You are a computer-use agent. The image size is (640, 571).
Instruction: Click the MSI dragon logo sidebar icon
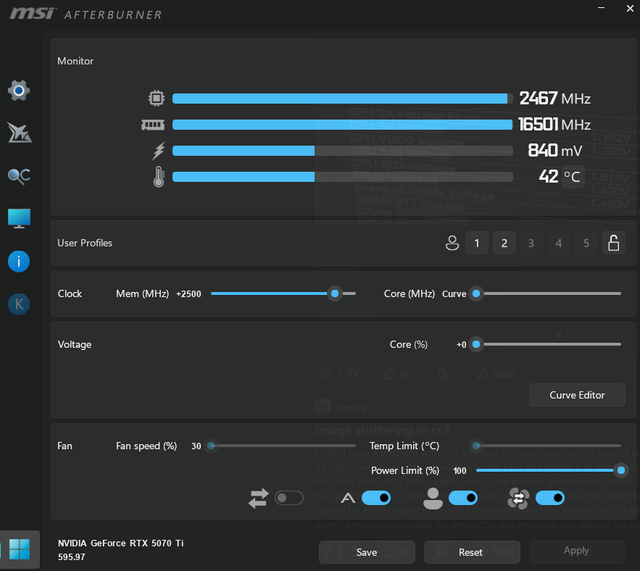click(x=18, y=133)
